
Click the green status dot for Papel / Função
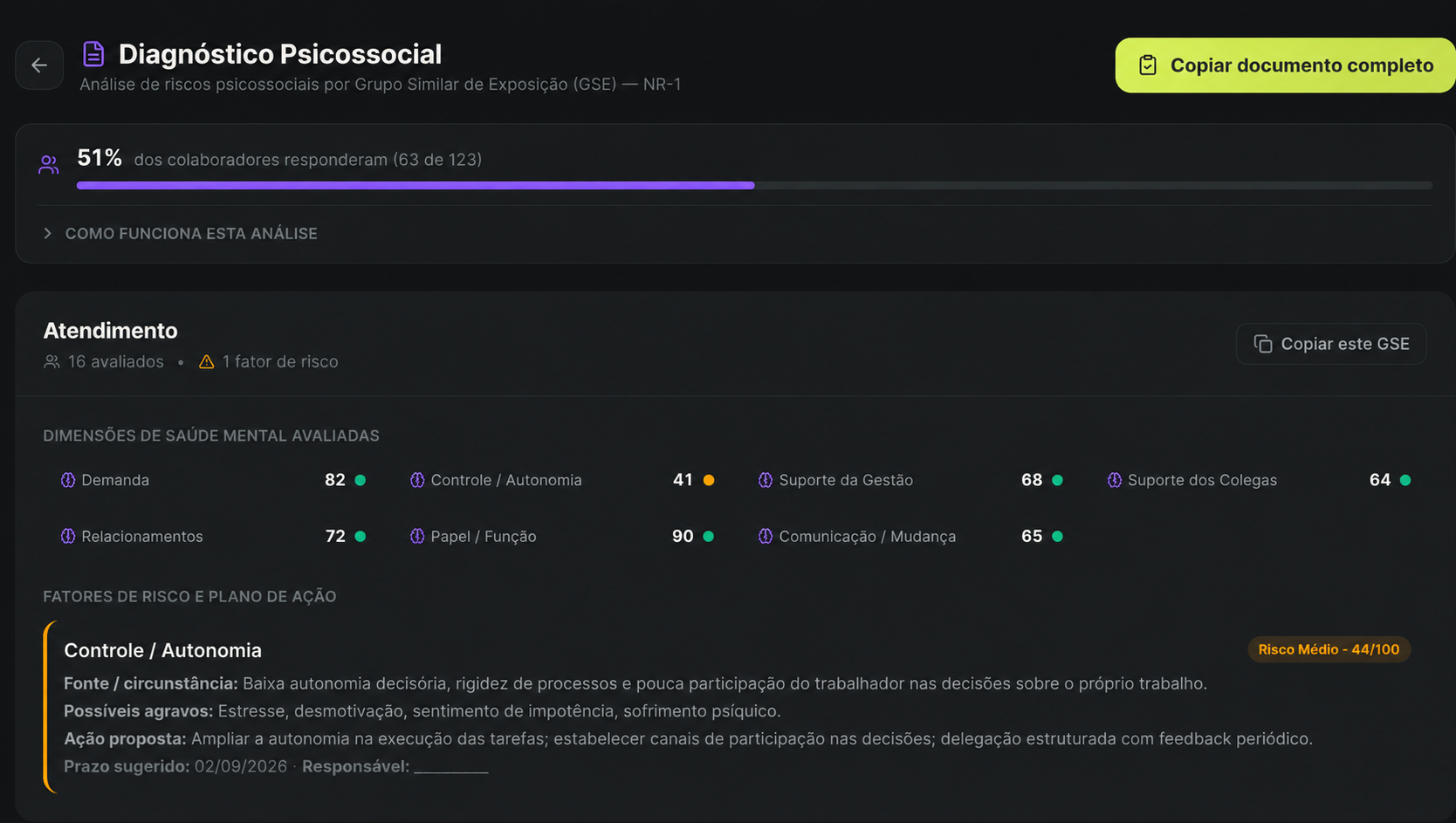709,536
